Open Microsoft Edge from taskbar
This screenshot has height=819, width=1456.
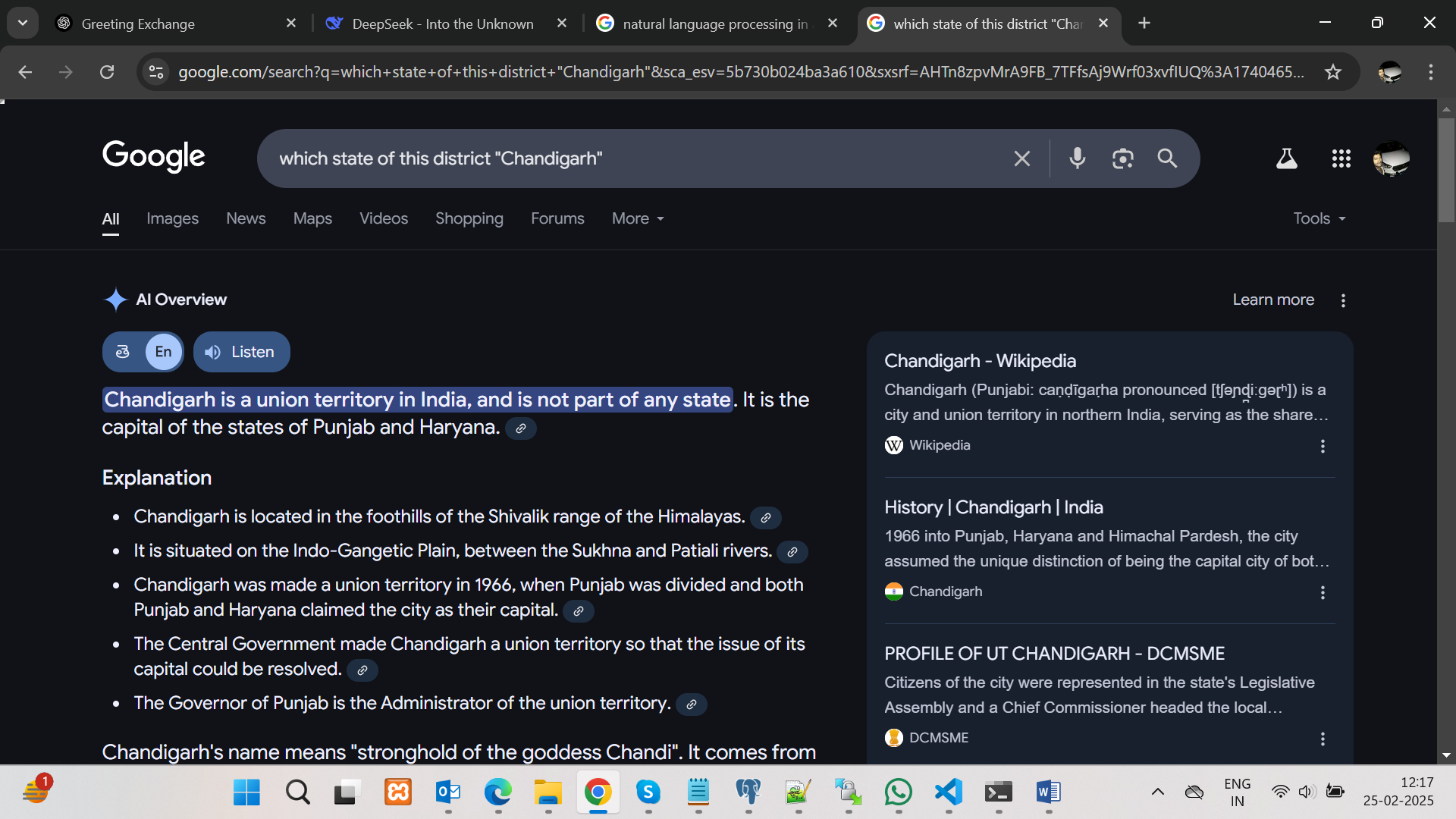pyautogui.click(x=497, y=792)
